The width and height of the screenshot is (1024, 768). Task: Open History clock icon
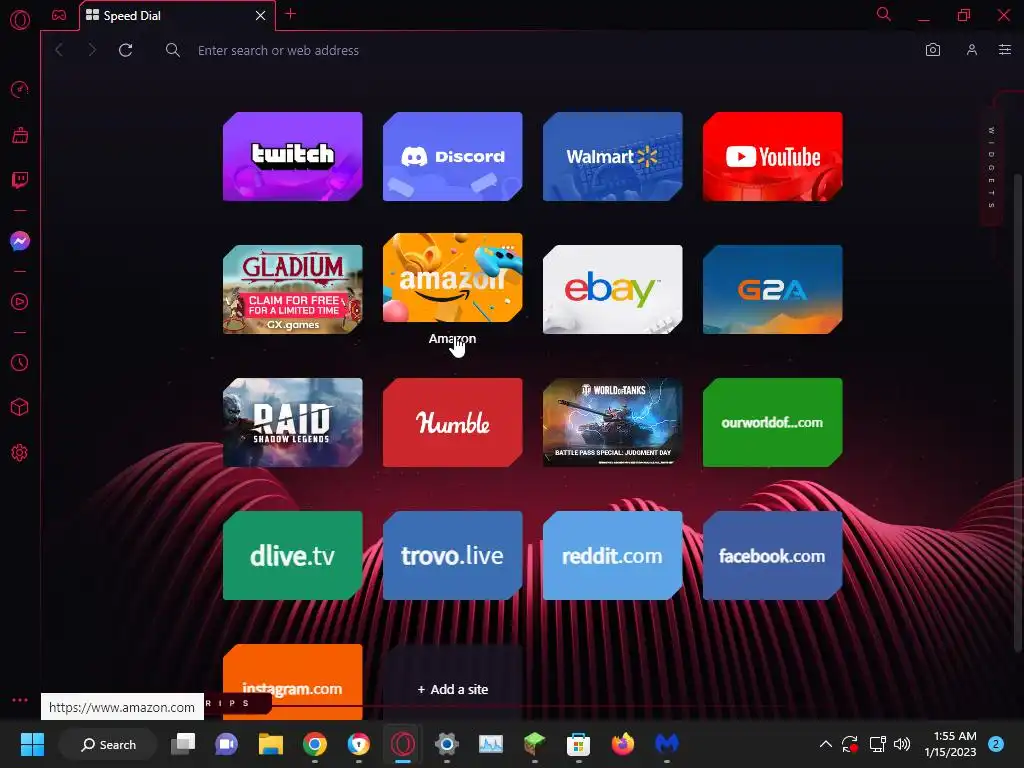20,362
